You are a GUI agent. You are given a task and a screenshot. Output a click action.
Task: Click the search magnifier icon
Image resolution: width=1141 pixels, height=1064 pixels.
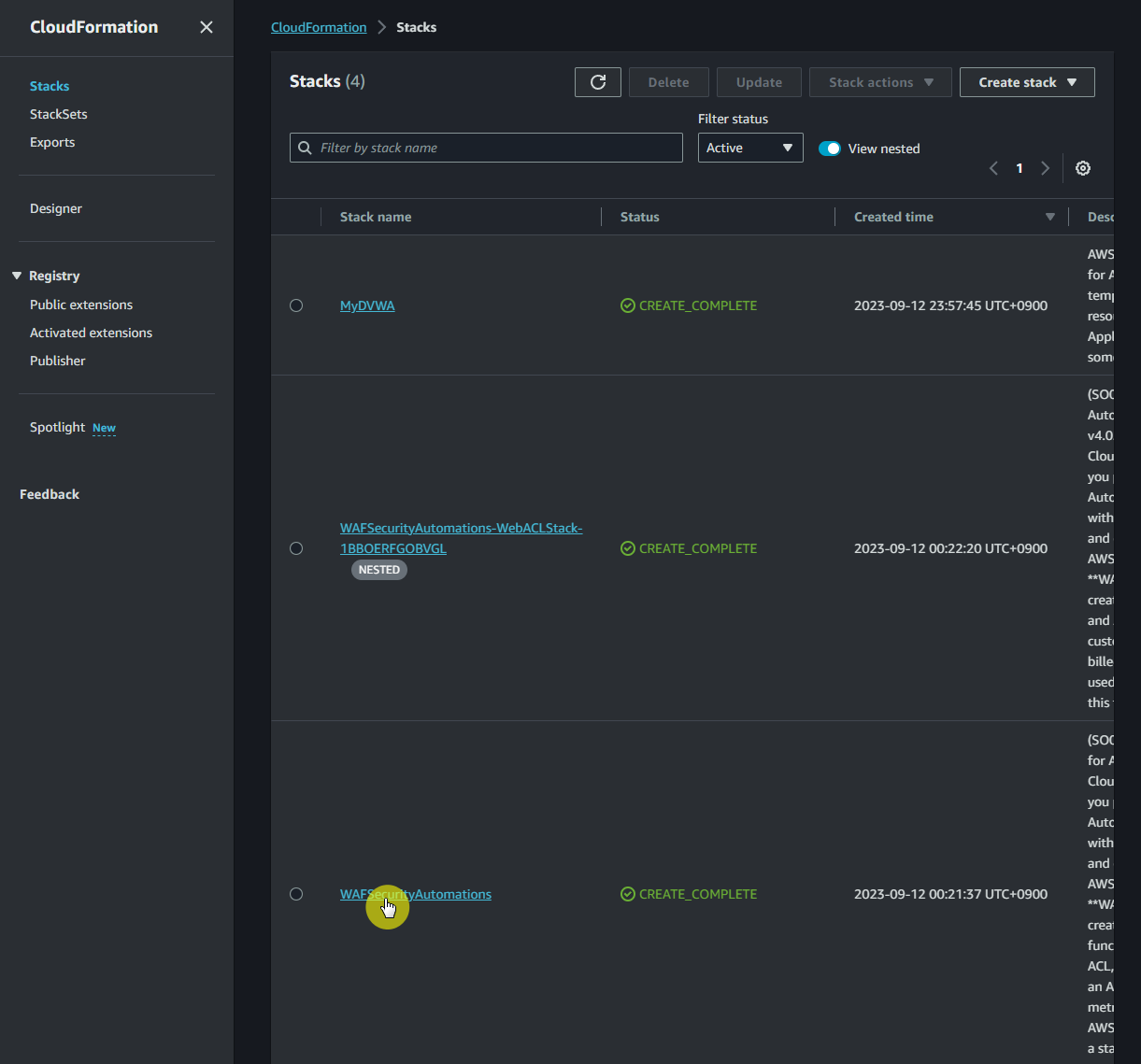[305, 148]
